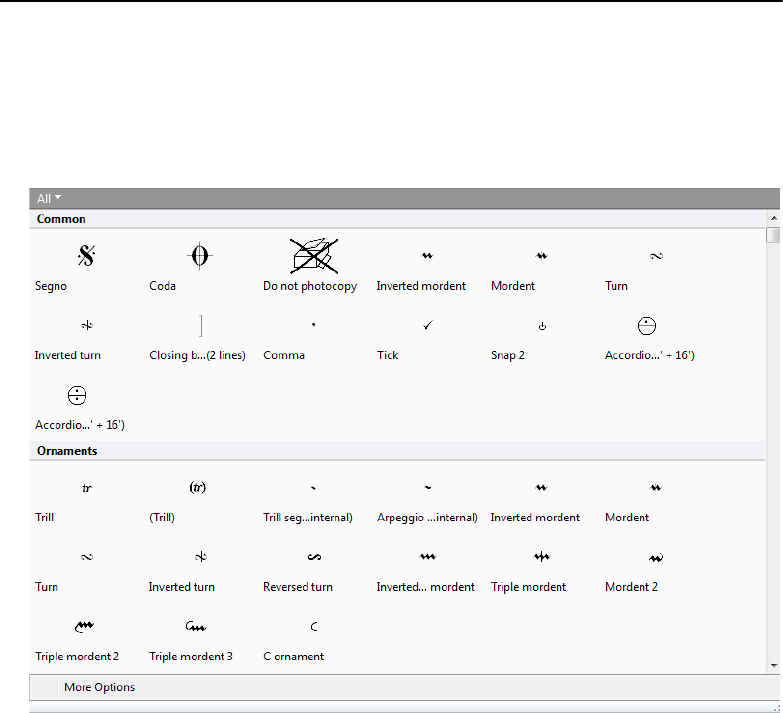Open the All category filter dropdown
The height and width of the screenshot is (713, 783).
pyautogui.click(x=48, y=198)
